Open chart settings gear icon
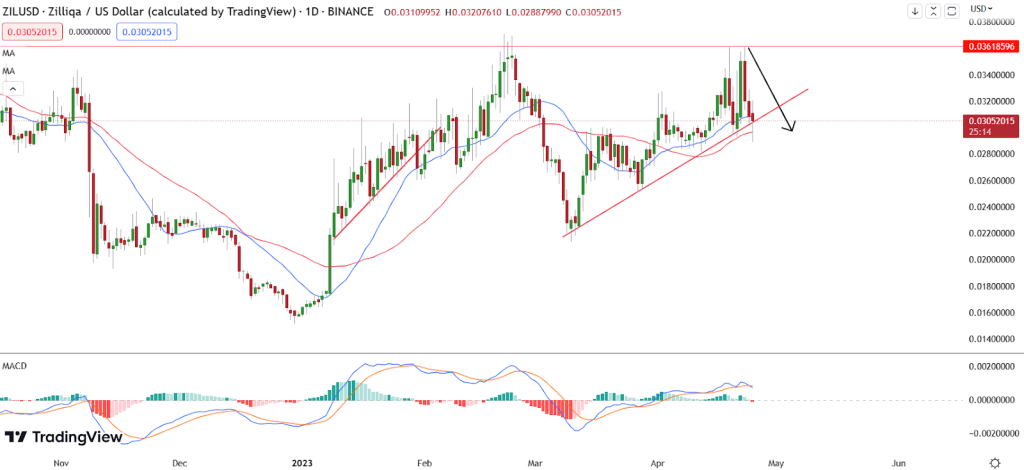 click(995, 462)
